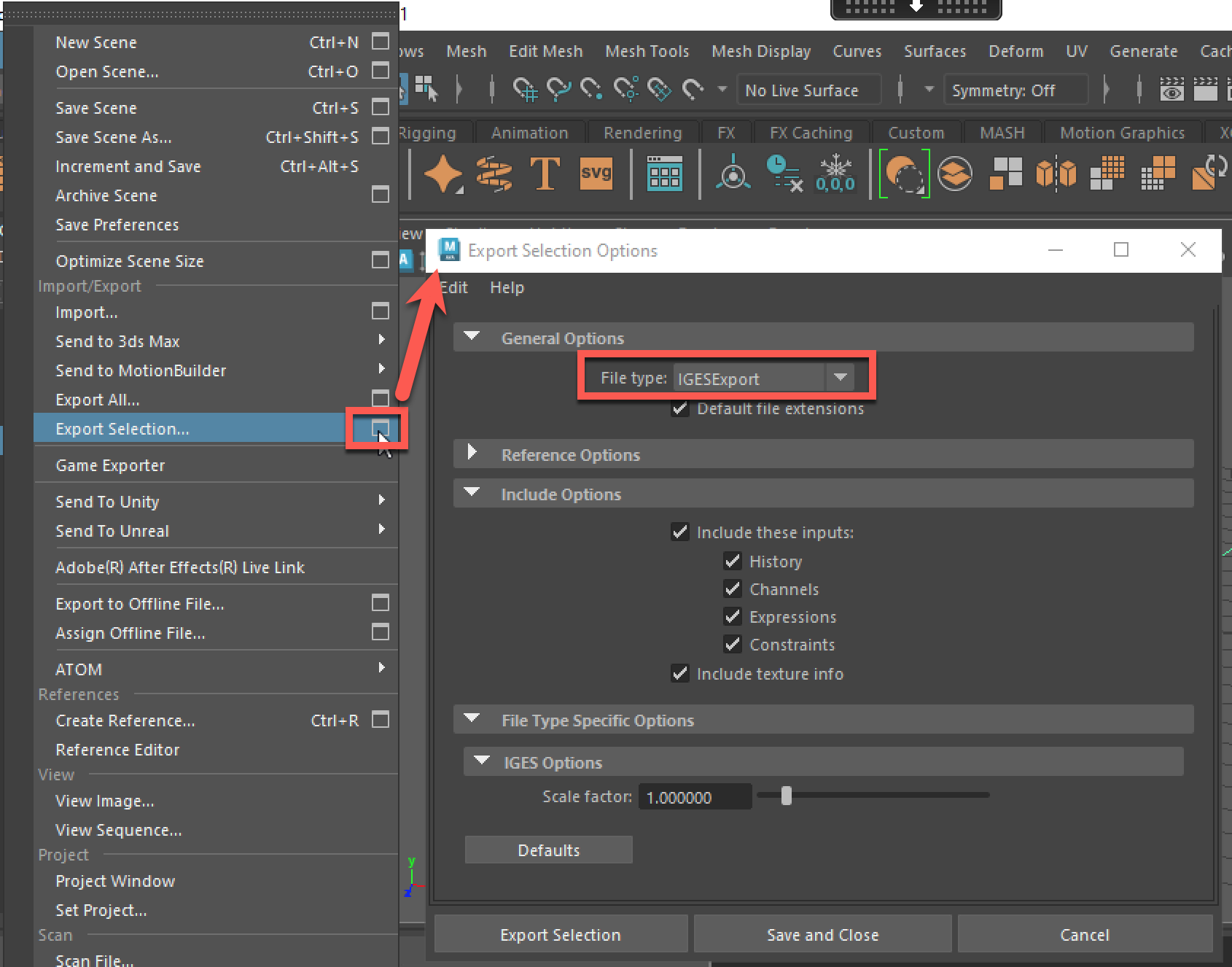
Task: Click the center pivot shelf icon
Action: tap(733, 173)
